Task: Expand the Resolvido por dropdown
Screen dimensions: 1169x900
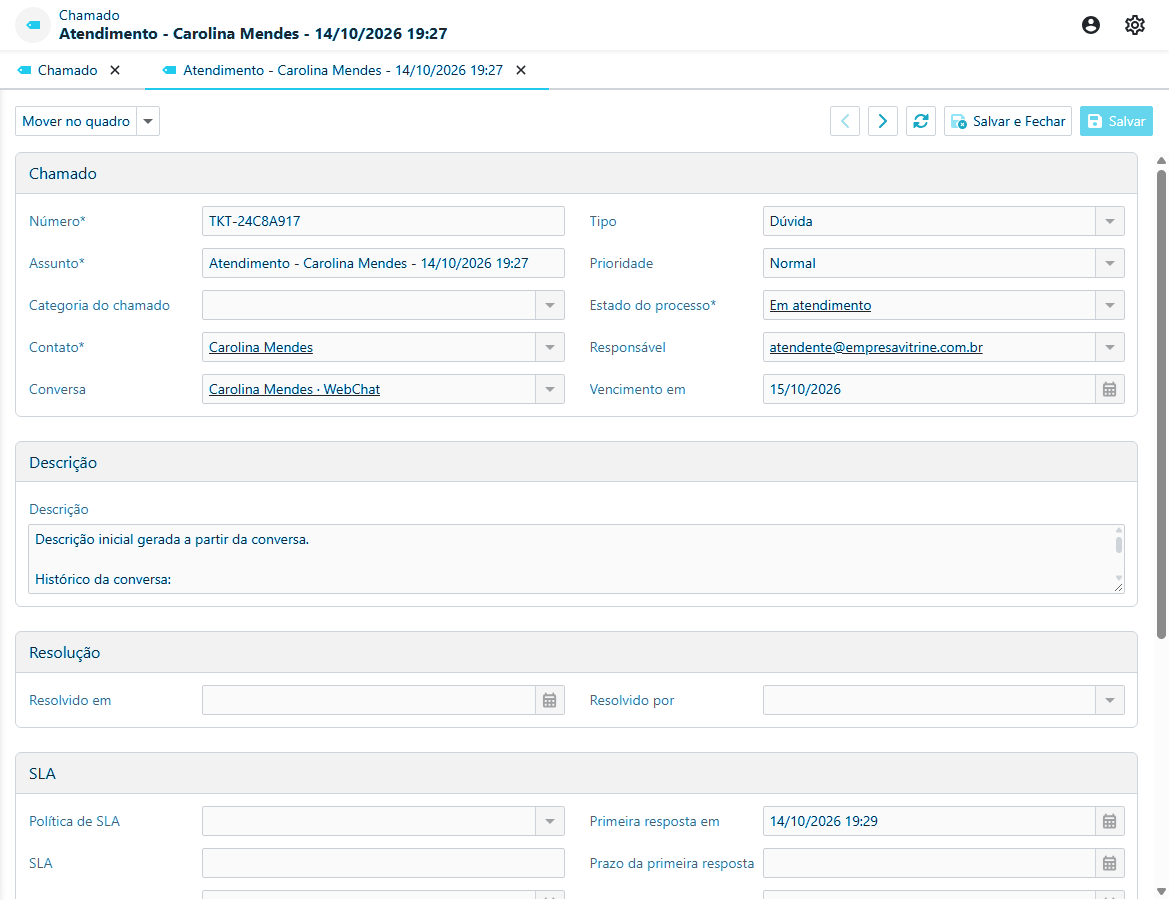Action: pyautogui.click(x=1109, y=700)
